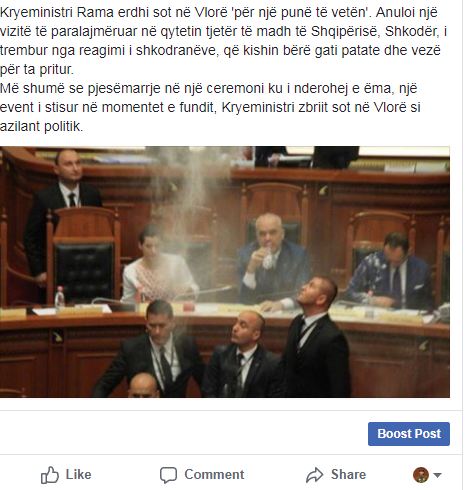Click the small profile avatar in action bar
The height and width of the screenshot is (490, 474).
(x=421, y=475)
